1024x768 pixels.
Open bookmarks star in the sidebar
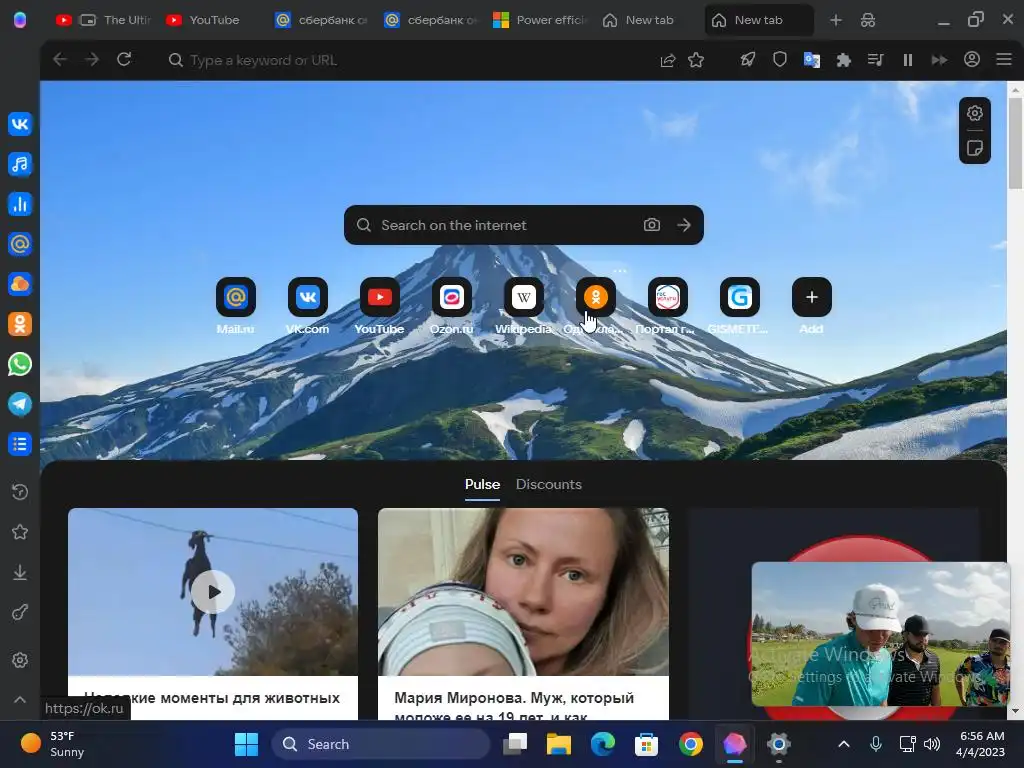pyautogui.click(x=20, y=532)
